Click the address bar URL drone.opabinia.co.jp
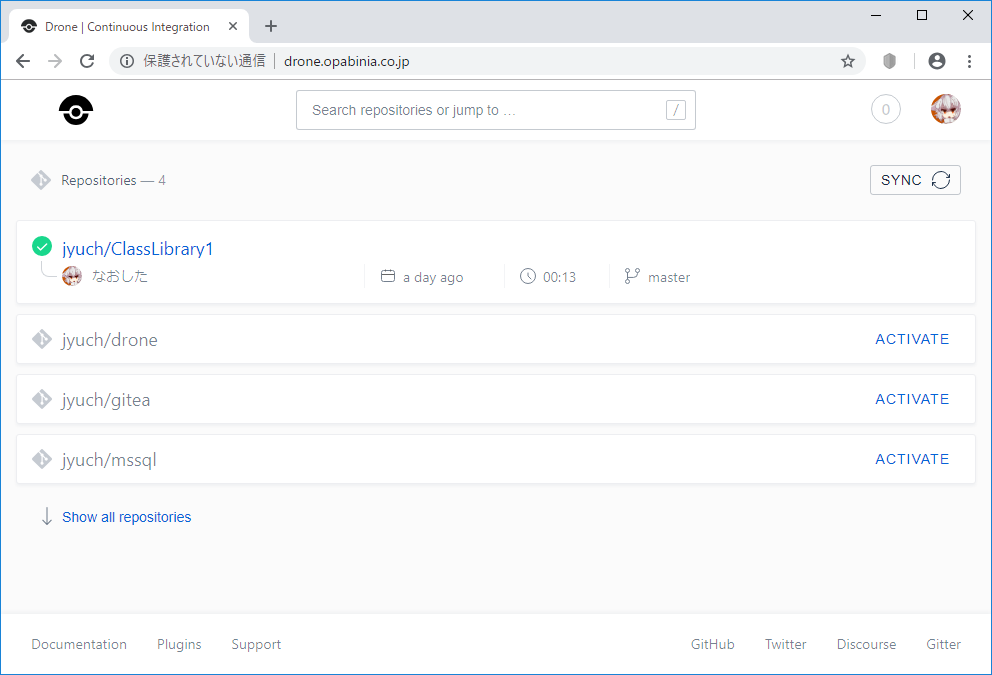The height and width of the screenshot is (675, 992). pyautogui.click(x=347, y=61)
